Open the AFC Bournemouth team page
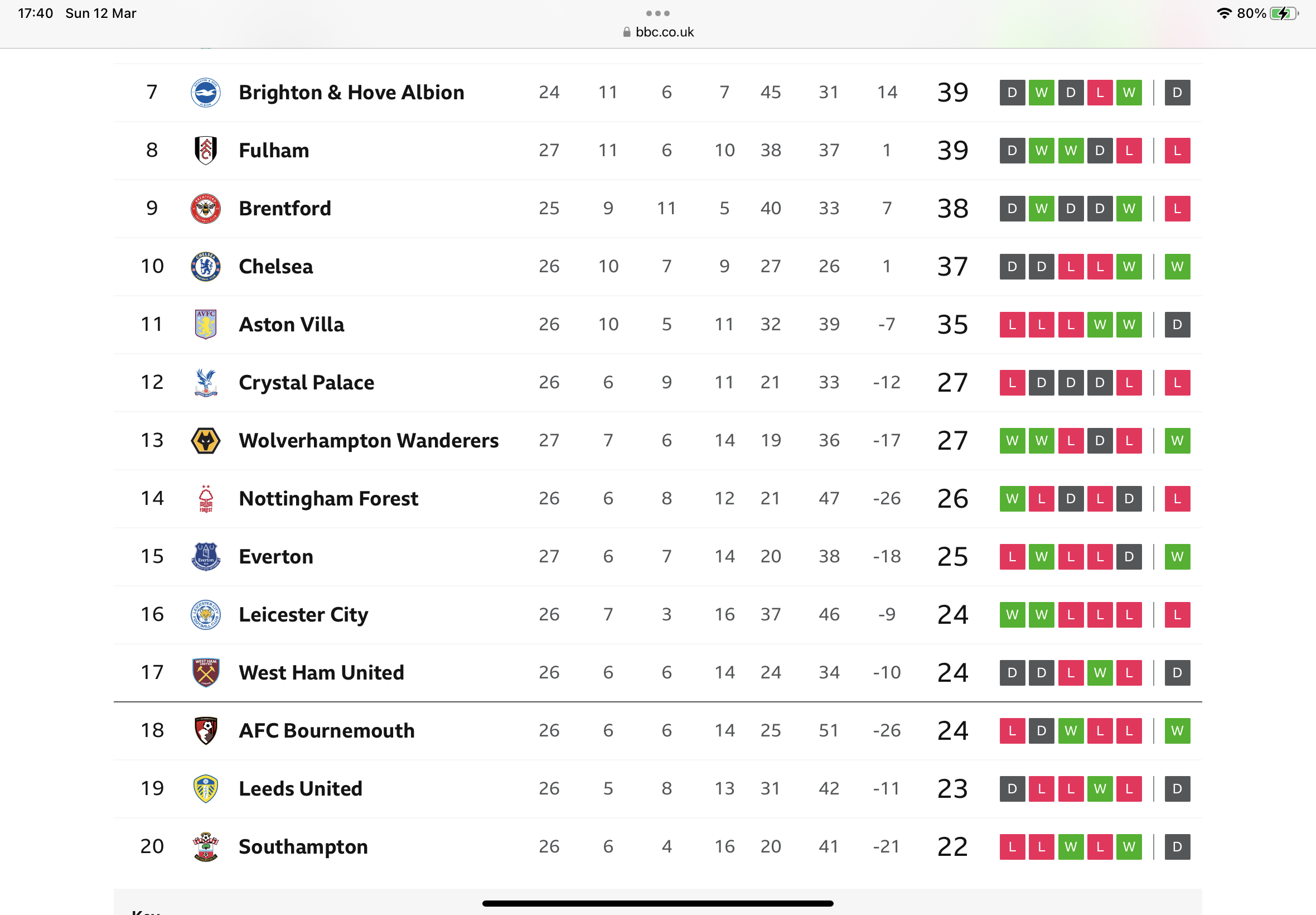This screenshot has width=1316, height=915. tap(326, 730)
